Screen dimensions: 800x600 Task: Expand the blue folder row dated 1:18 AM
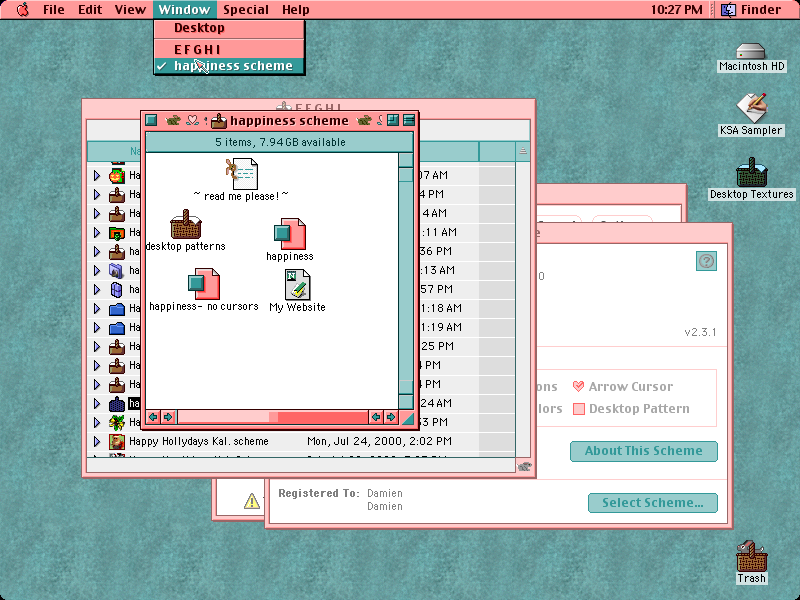(x=97, y=309)
